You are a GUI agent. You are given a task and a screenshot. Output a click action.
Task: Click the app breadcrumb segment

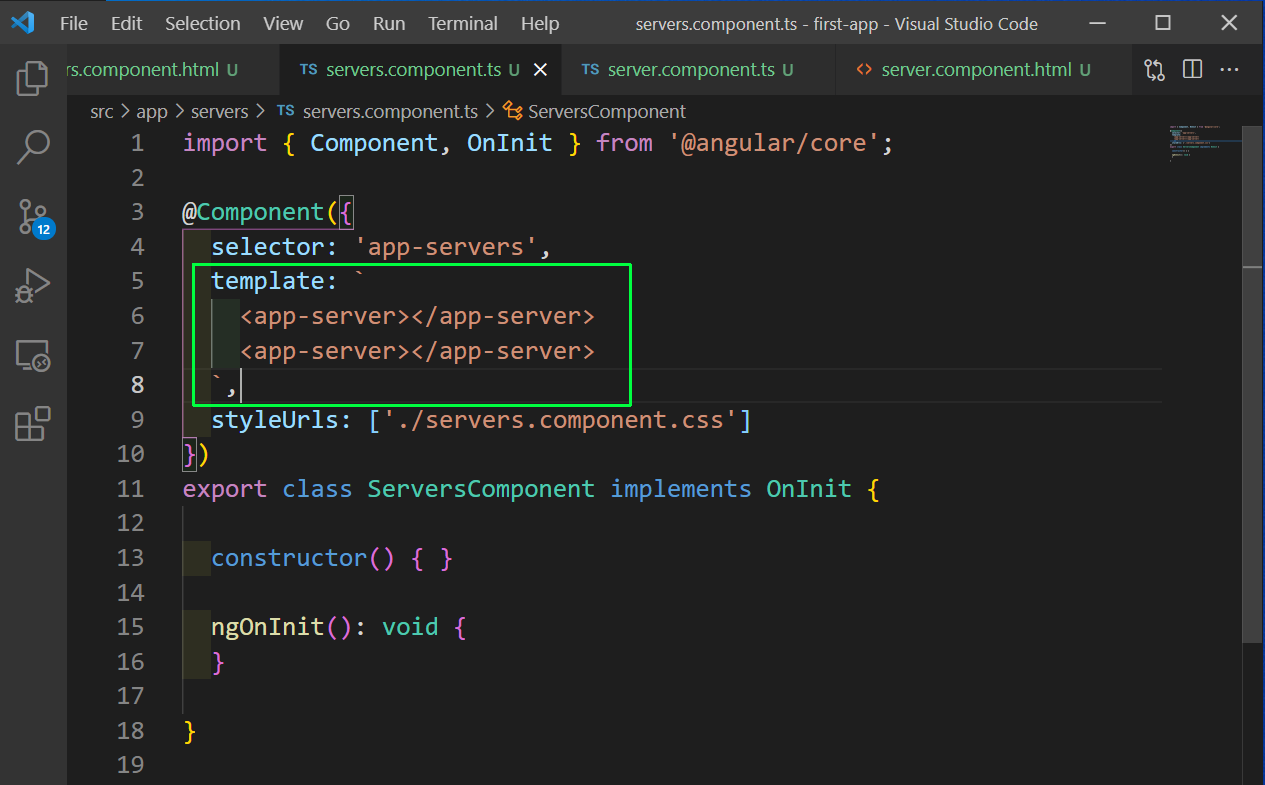(x=152, y=112)
